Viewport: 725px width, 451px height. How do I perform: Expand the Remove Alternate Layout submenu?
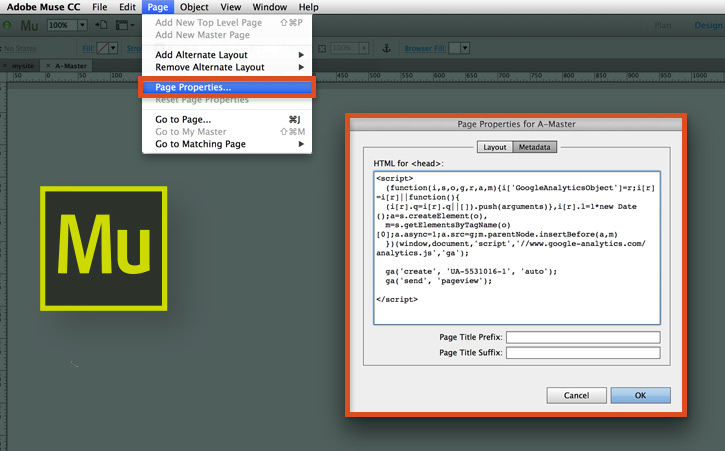tap(227, 67)
